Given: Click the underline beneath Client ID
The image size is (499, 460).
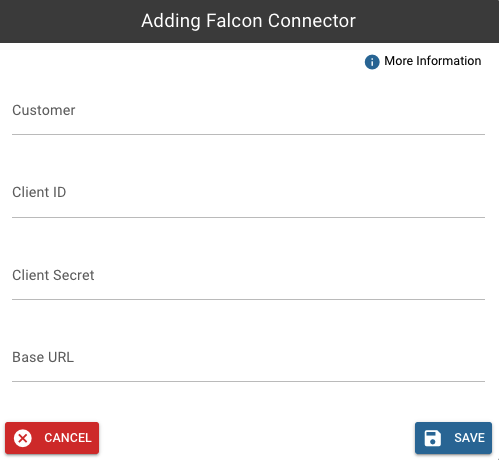Looking at the screenshot, I should [248, 217].
